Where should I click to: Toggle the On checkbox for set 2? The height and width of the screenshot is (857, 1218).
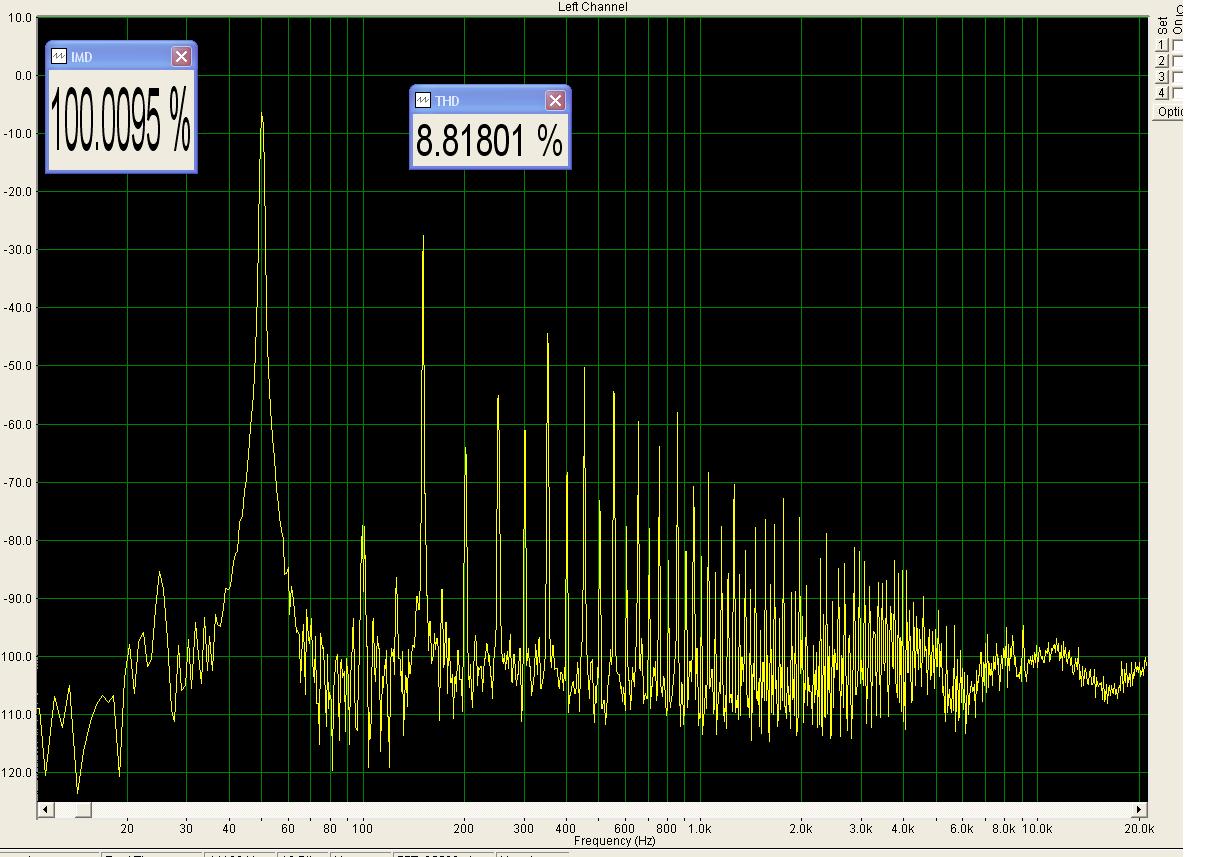click(x=1177, y=61)
